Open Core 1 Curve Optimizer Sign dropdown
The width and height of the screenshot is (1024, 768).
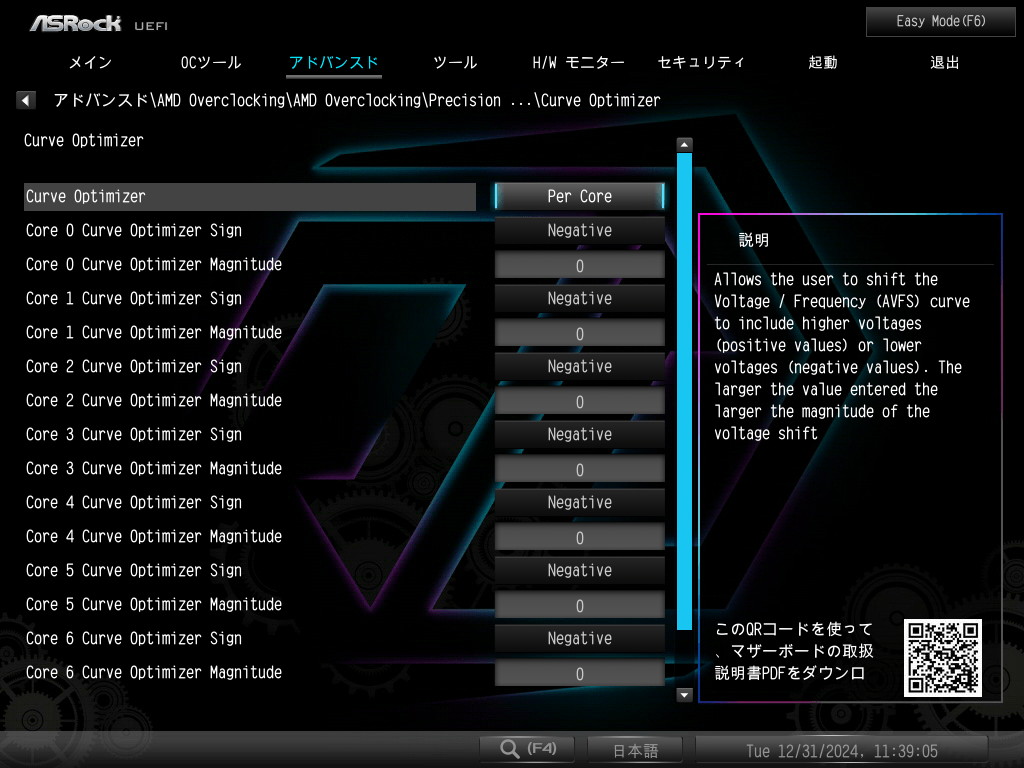tap(579, 298)
